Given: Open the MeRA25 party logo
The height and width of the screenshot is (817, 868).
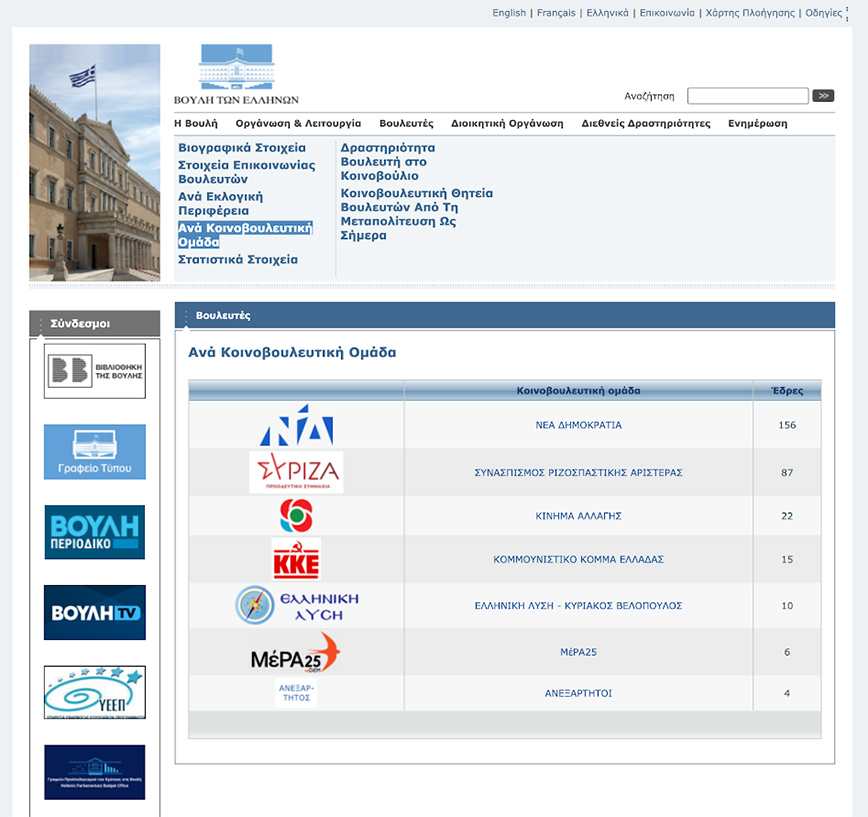Looking at the screenshot, I should 296,653.
